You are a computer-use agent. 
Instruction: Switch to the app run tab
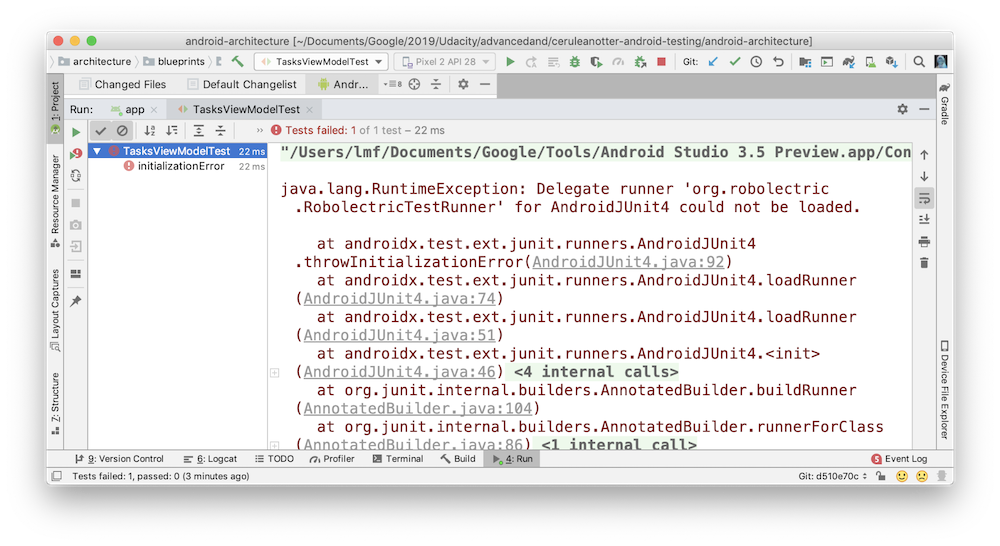(x=128, y=109)
